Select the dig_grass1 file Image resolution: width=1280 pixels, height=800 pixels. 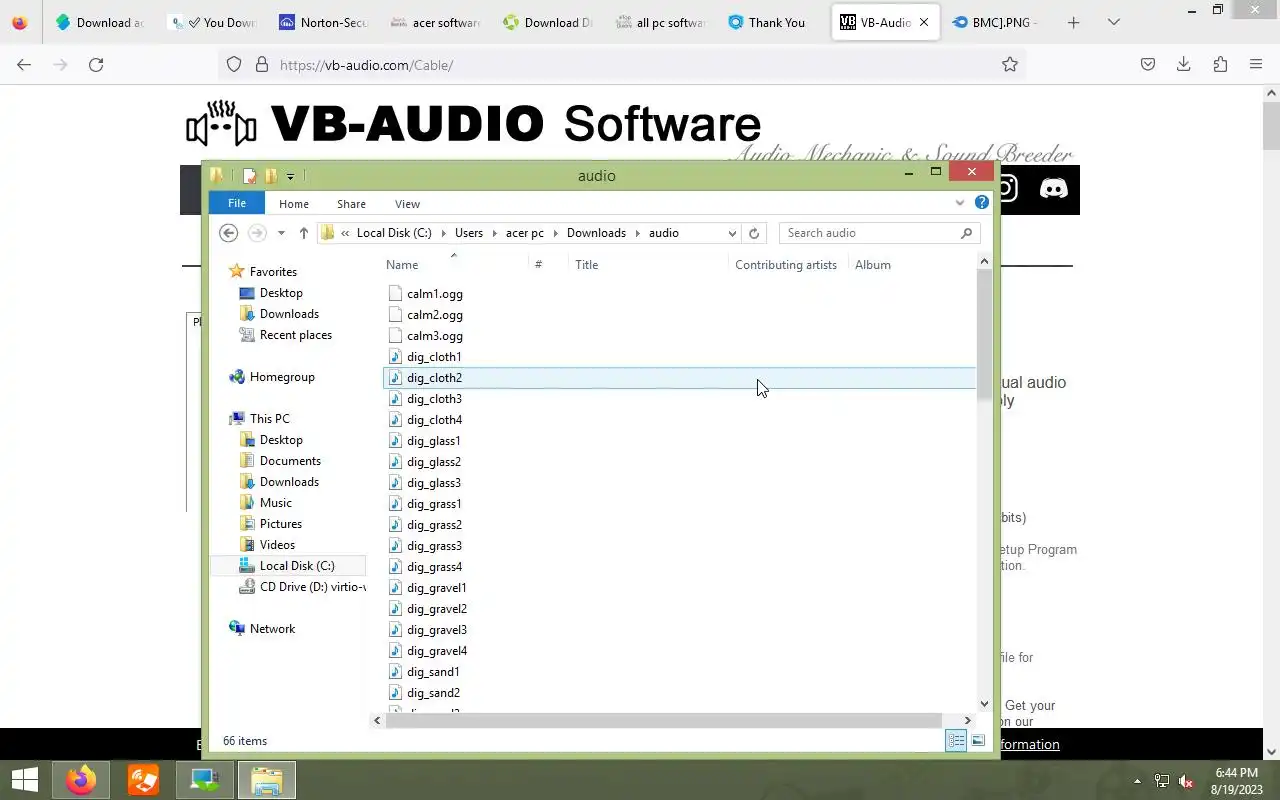pyautogui.click(x=434, y=504)
